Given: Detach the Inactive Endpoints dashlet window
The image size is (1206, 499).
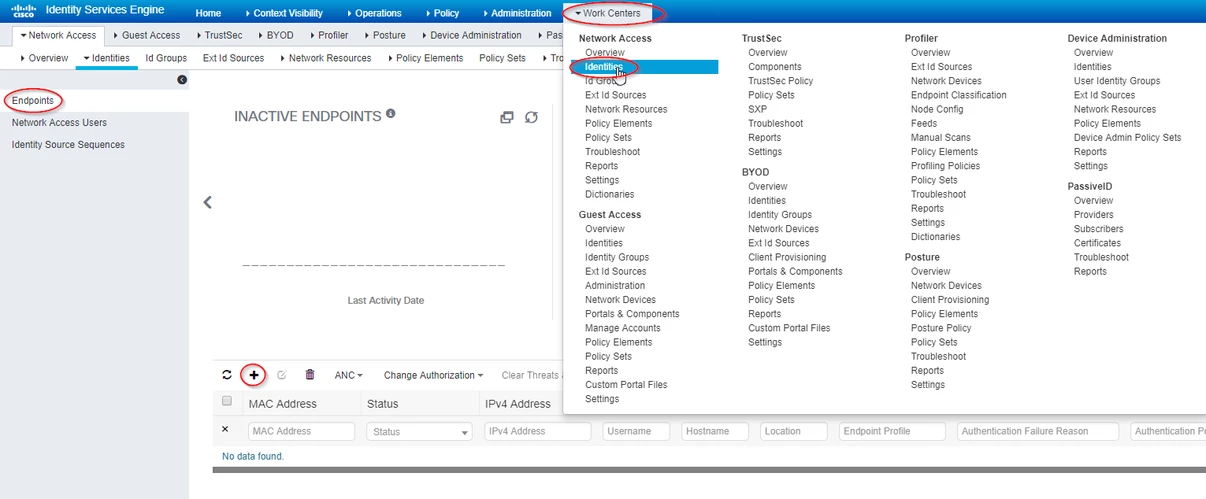Looking at the screenshot, I should [x=507, y=117].
